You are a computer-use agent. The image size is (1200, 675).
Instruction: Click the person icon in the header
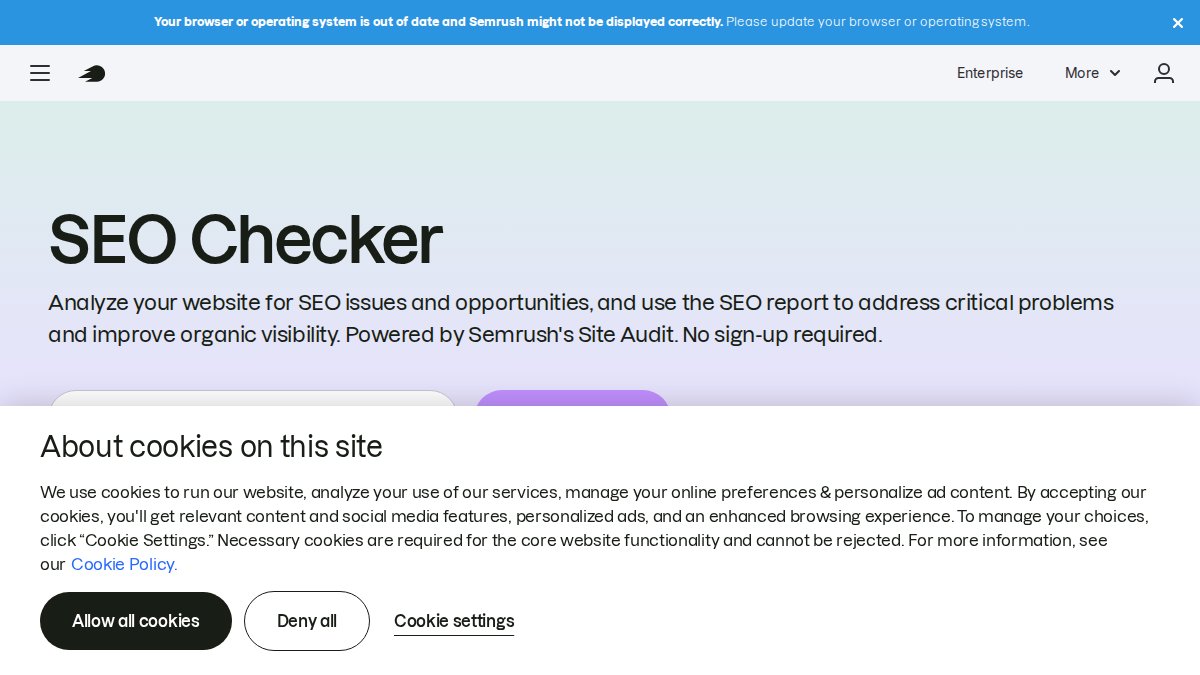tap(1164, 73)
